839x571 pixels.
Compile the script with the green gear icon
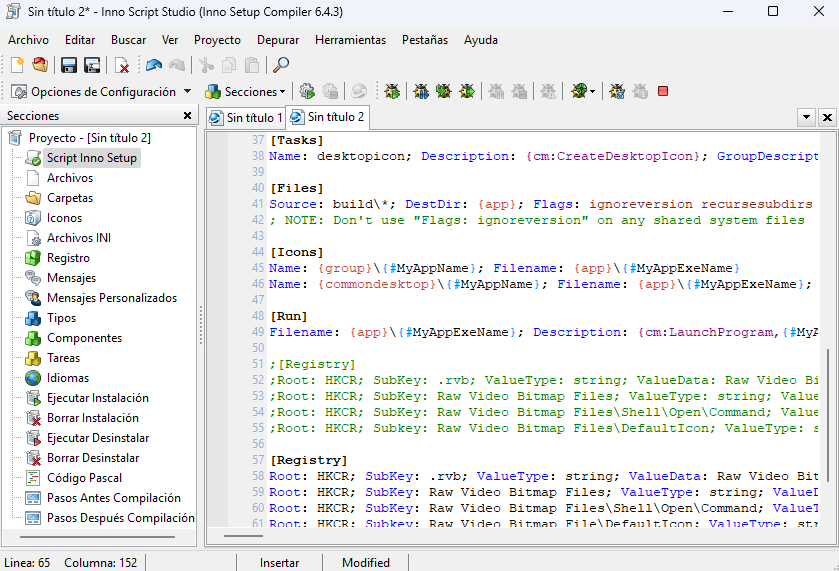(307, 91)
